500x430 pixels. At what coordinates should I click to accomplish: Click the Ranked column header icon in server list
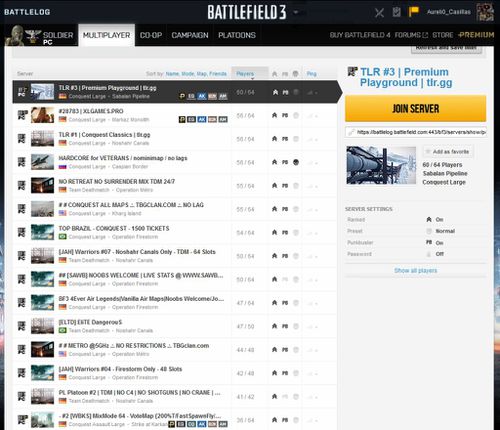[274, 74]
